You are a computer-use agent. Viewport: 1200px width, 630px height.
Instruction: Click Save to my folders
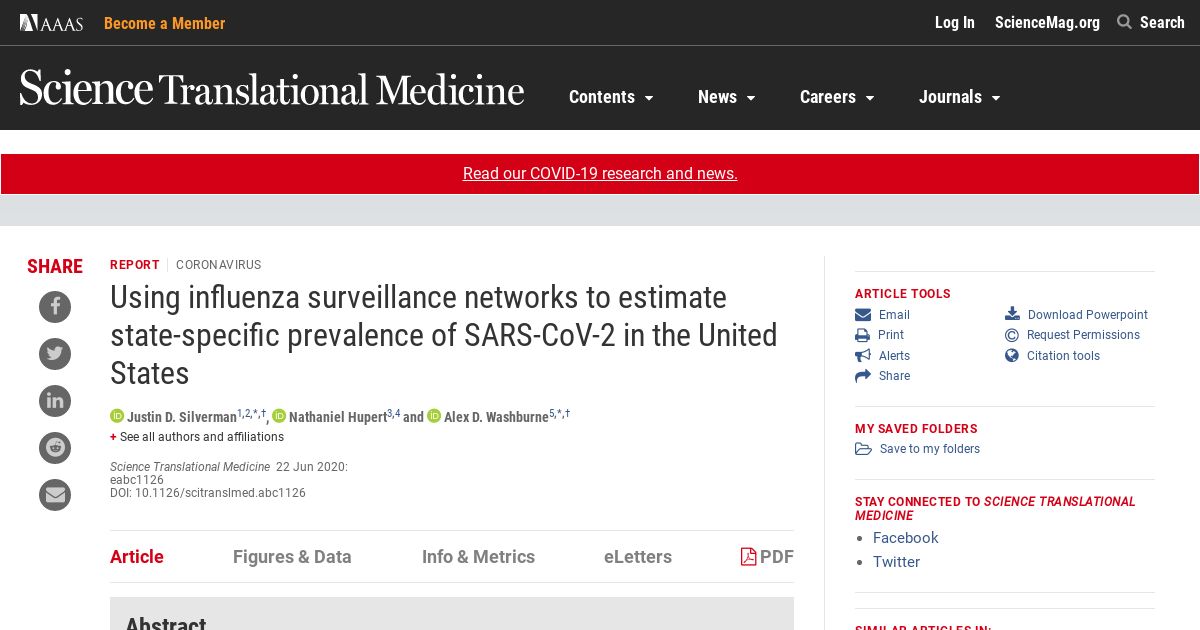point(917,449)
